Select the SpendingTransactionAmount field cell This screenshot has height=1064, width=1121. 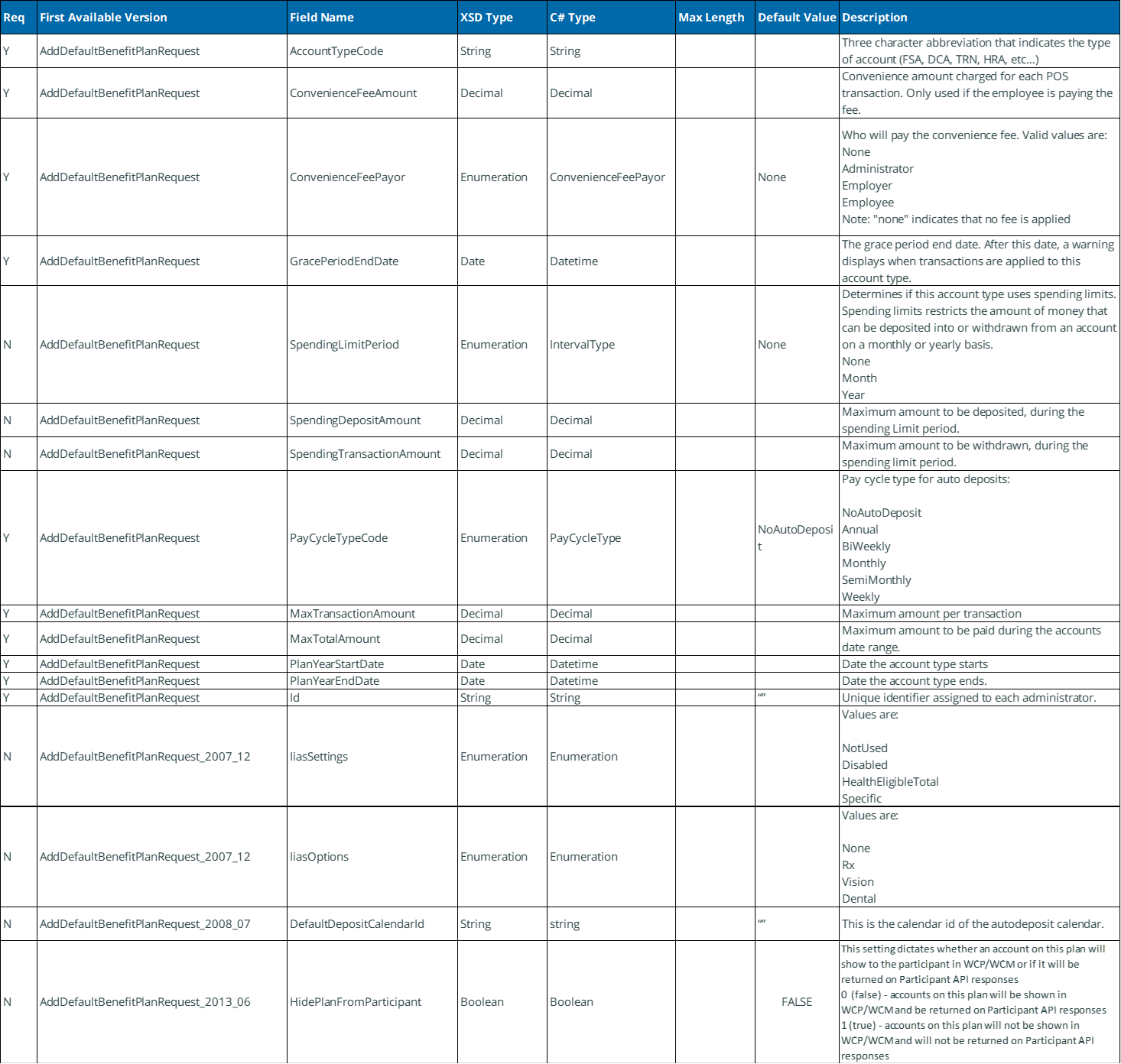click(x=372, y=454)
